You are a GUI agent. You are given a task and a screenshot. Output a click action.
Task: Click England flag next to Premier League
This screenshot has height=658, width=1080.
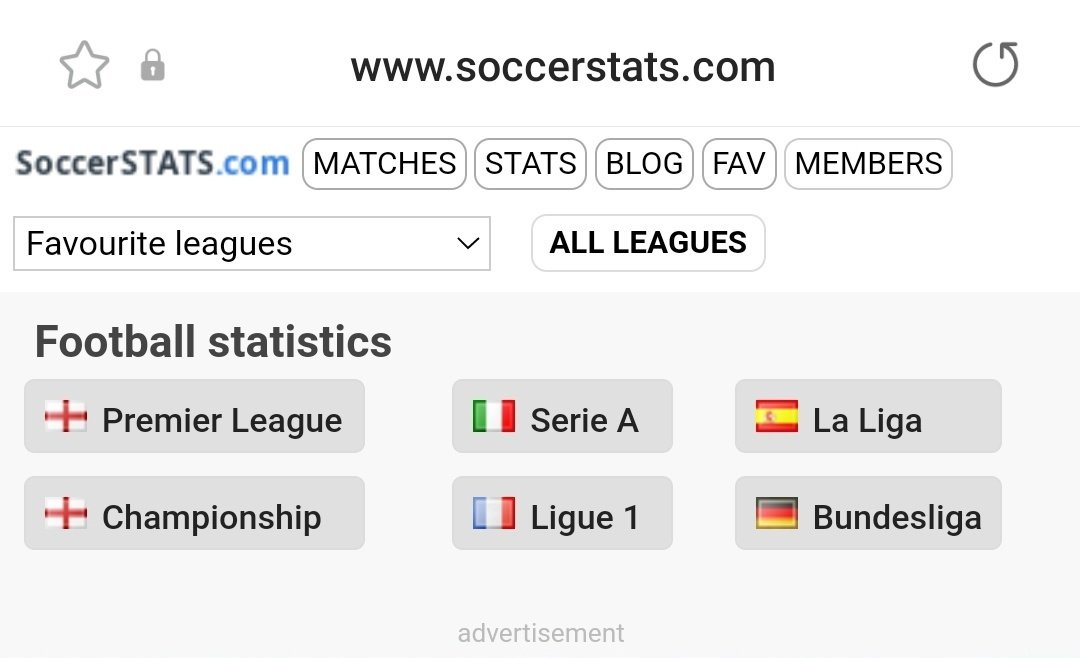(x=66, y=417)
